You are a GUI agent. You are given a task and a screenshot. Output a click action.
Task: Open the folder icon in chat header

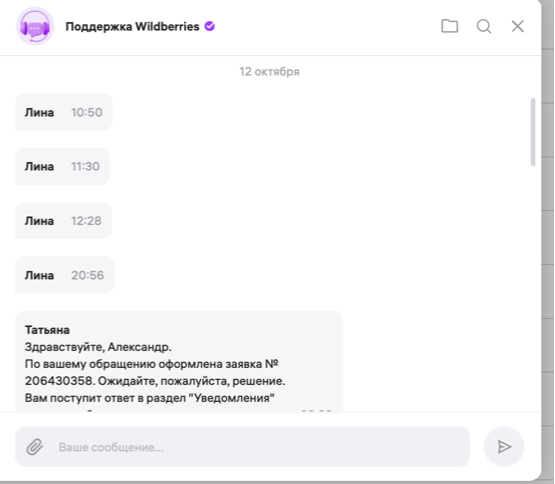[450, 26]
